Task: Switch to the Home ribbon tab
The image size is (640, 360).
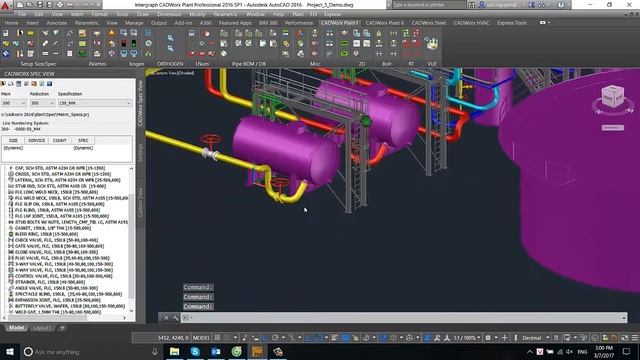Action: 11,23
